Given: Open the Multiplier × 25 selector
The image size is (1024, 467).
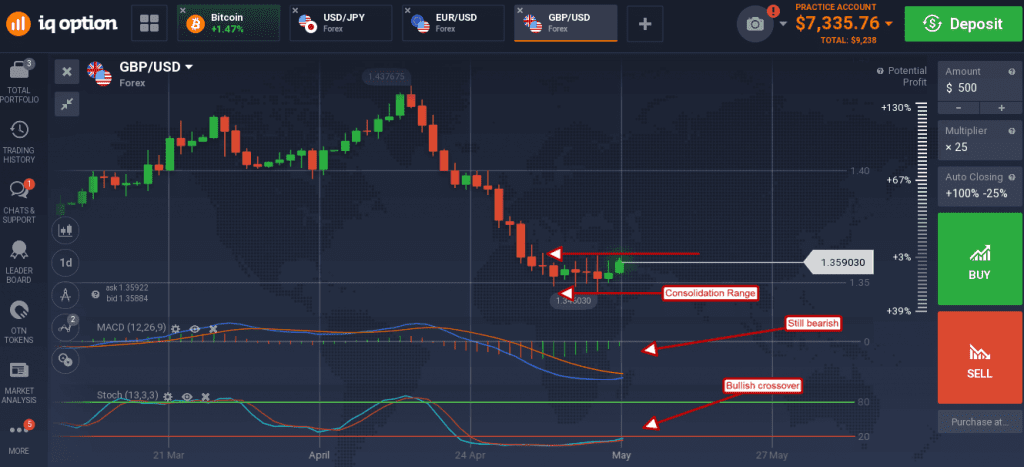Looking at the screenshot, I should (980, 140).
